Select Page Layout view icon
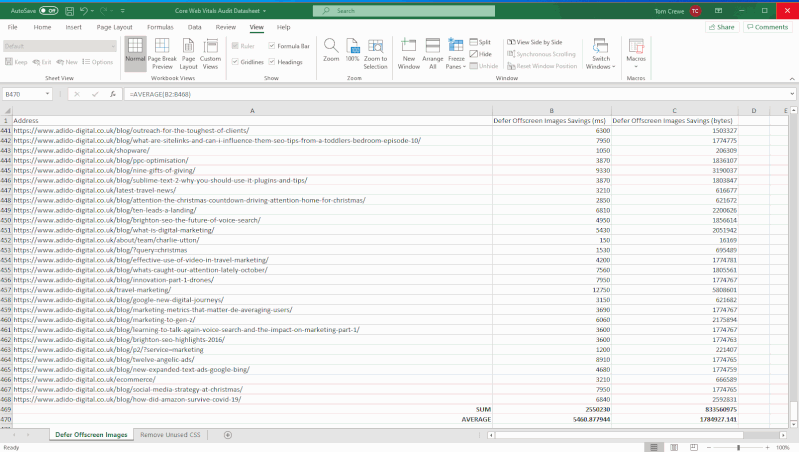 [186, 52]
